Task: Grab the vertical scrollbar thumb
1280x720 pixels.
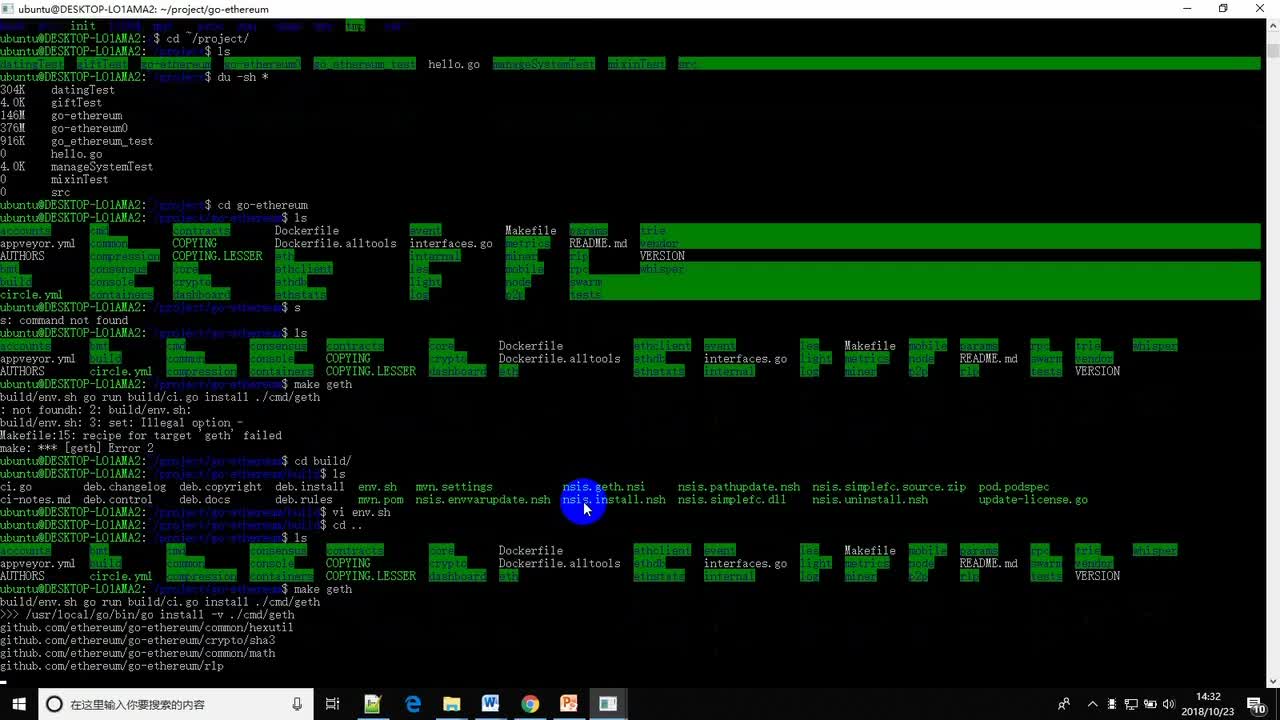Action: [x=1272, y=52]
